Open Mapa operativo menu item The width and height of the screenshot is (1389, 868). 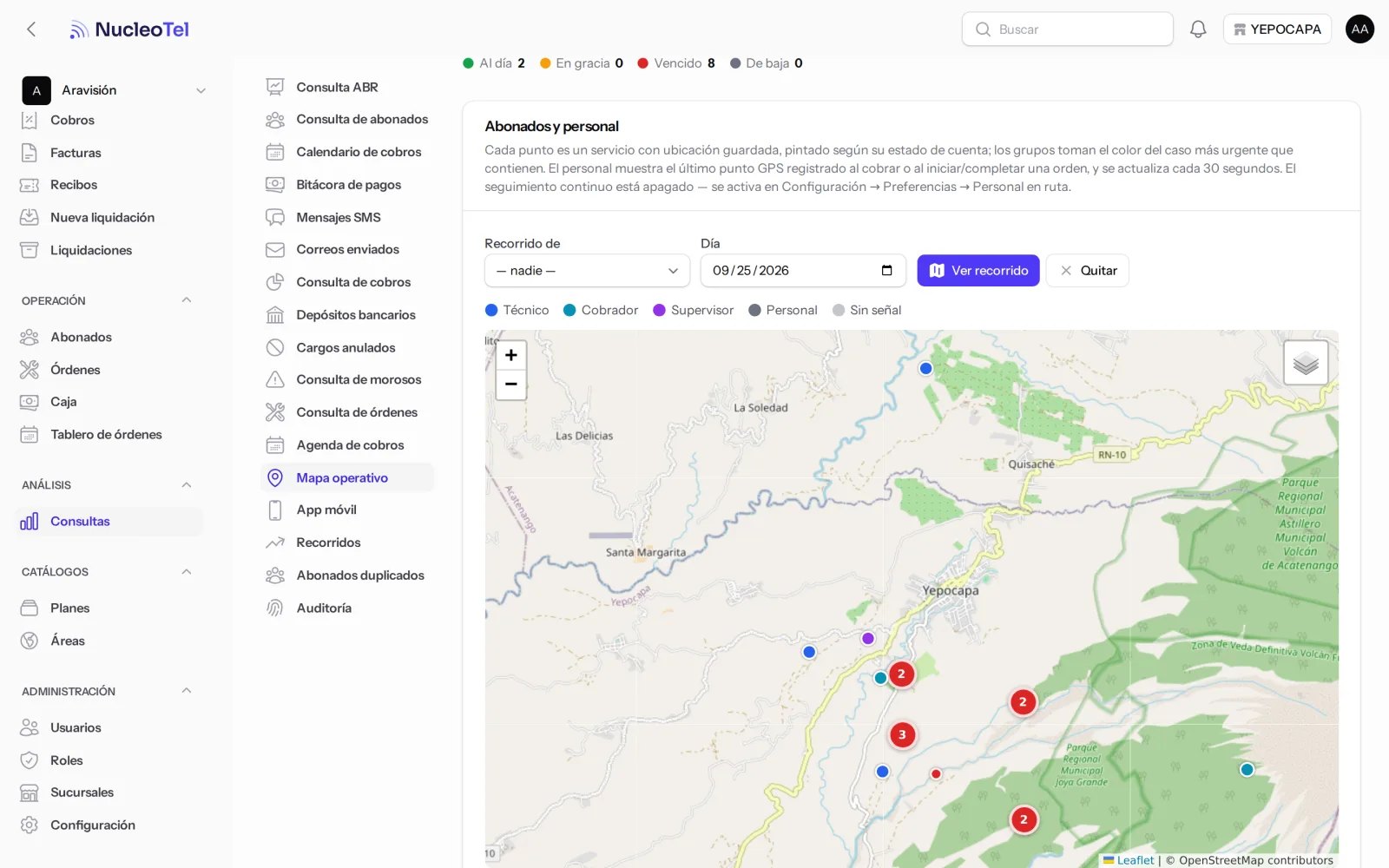click(347, 478)
